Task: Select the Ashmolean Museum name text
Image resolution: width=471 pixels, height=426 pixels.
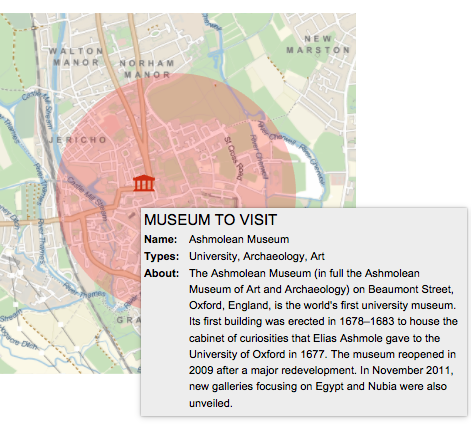Action: point(239,239)
